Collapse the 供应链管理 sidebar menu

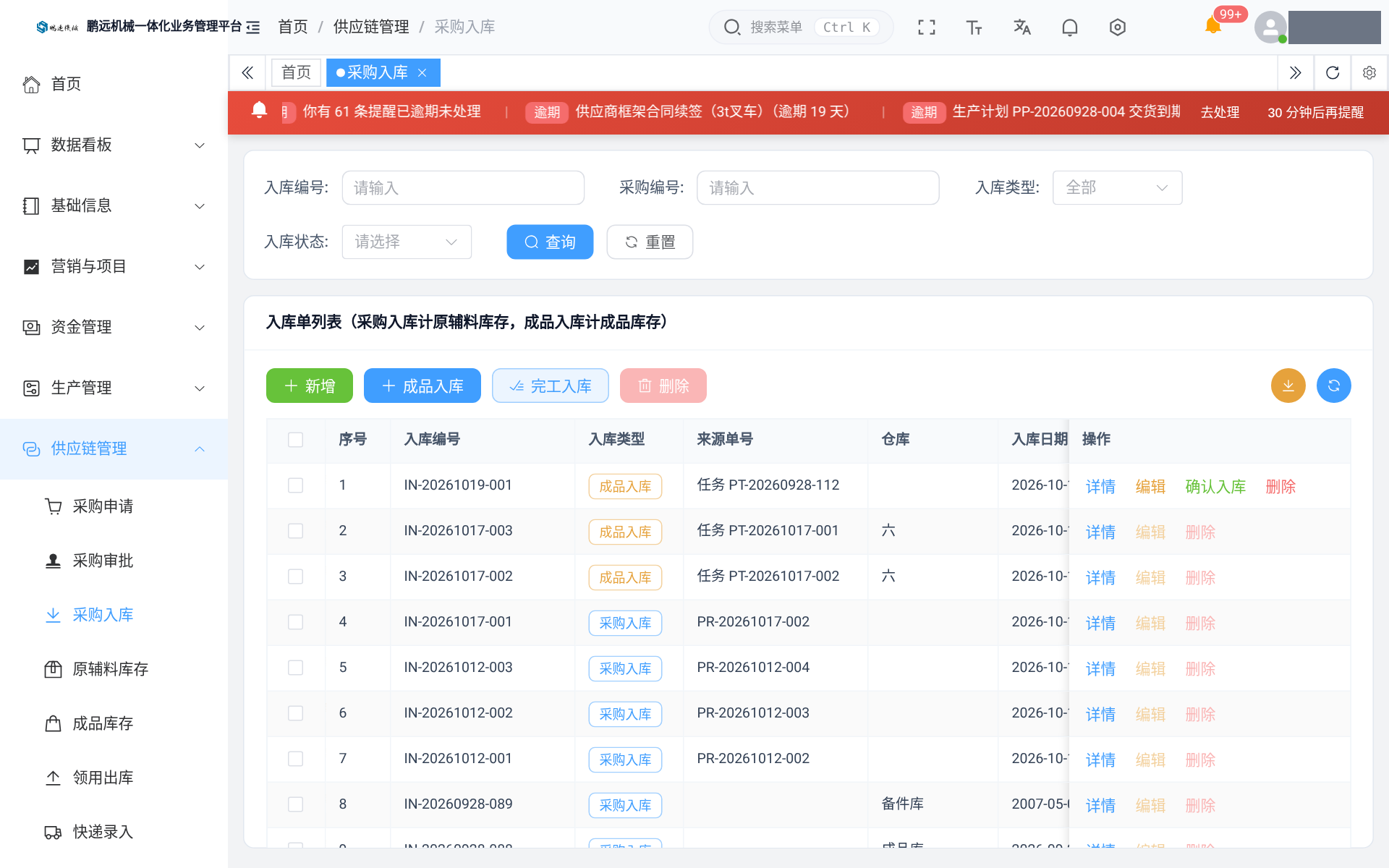tap(114, 448)
